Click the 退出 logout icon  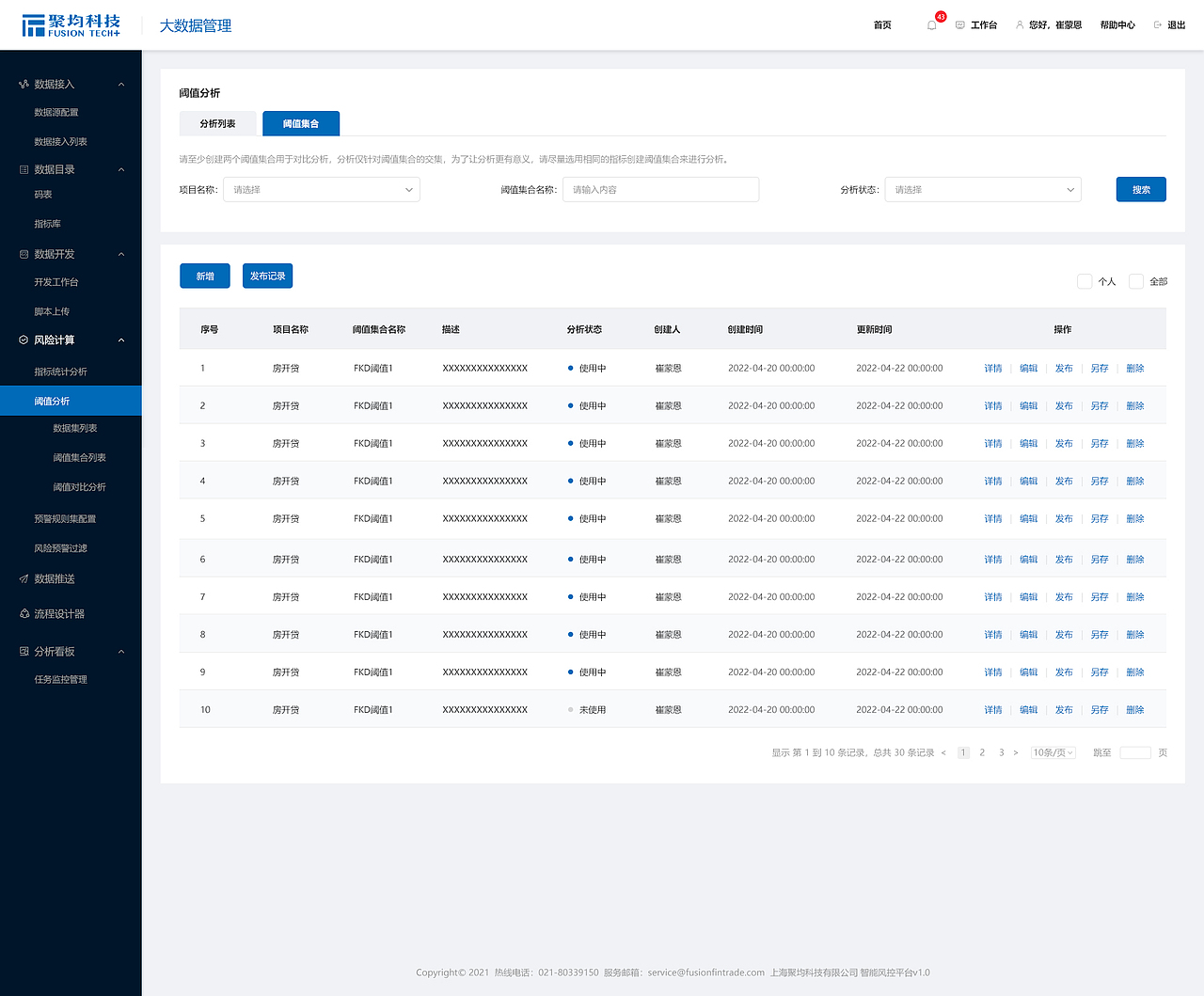click(1158, 25)
